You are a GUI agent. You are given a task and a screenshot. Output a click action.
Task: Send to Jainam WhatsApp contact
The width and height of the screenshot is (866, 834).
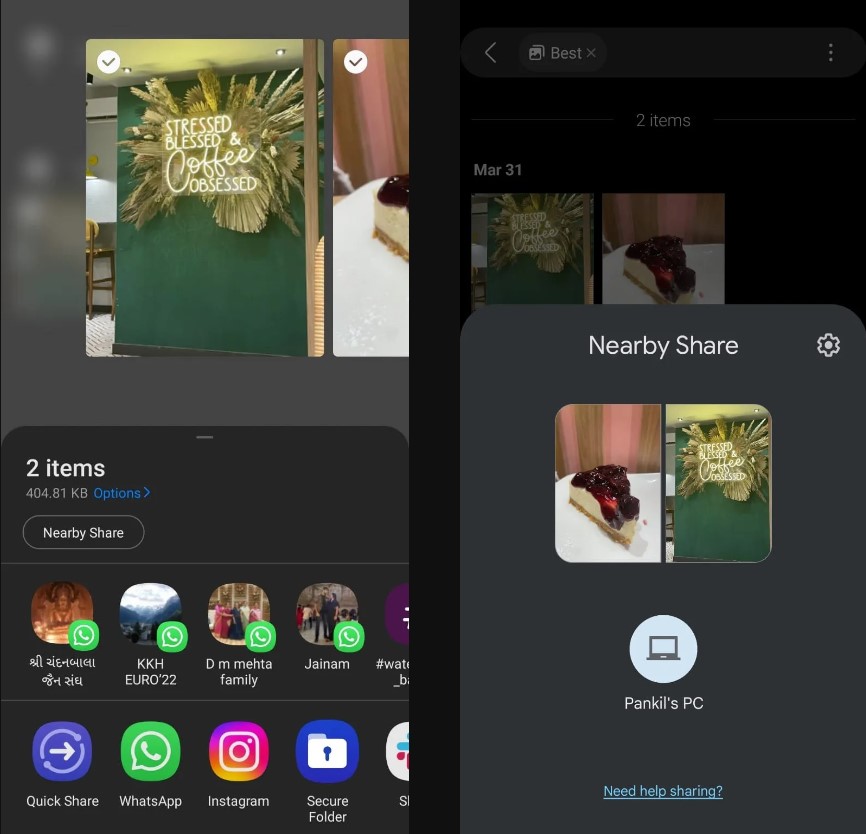click(x=327, y=615)
